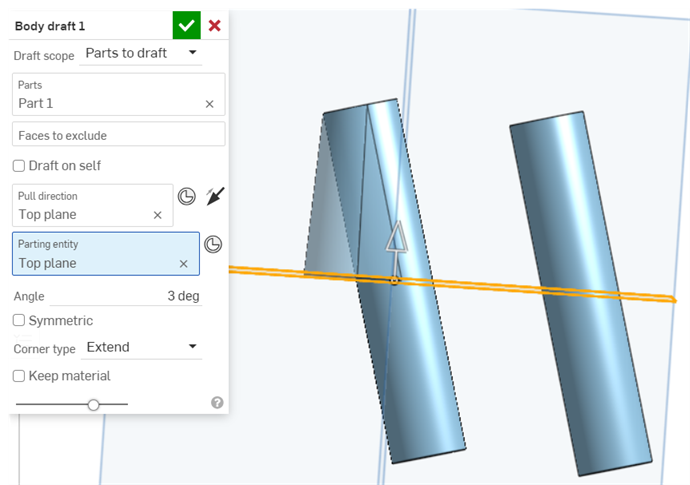Remove Part 1 from the Parts selection
690x485 pixels.
click(209, 103)
